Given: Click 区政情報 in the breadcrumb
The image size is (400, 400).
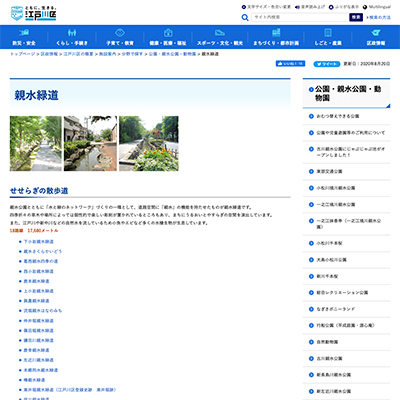Looking at the screenshot, I should point(49,54).
